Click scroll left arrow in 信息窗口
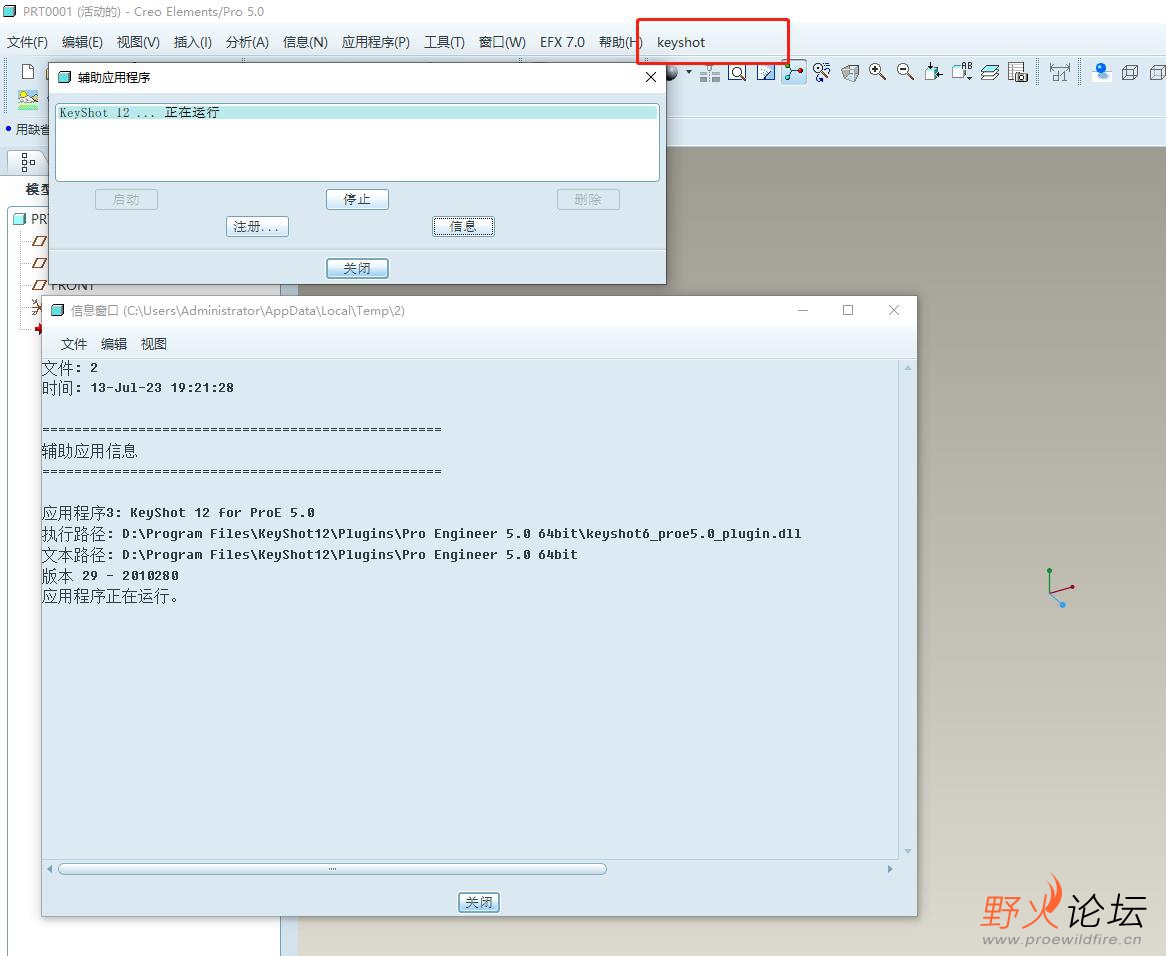1166x956 pixels. click(50, 868)
